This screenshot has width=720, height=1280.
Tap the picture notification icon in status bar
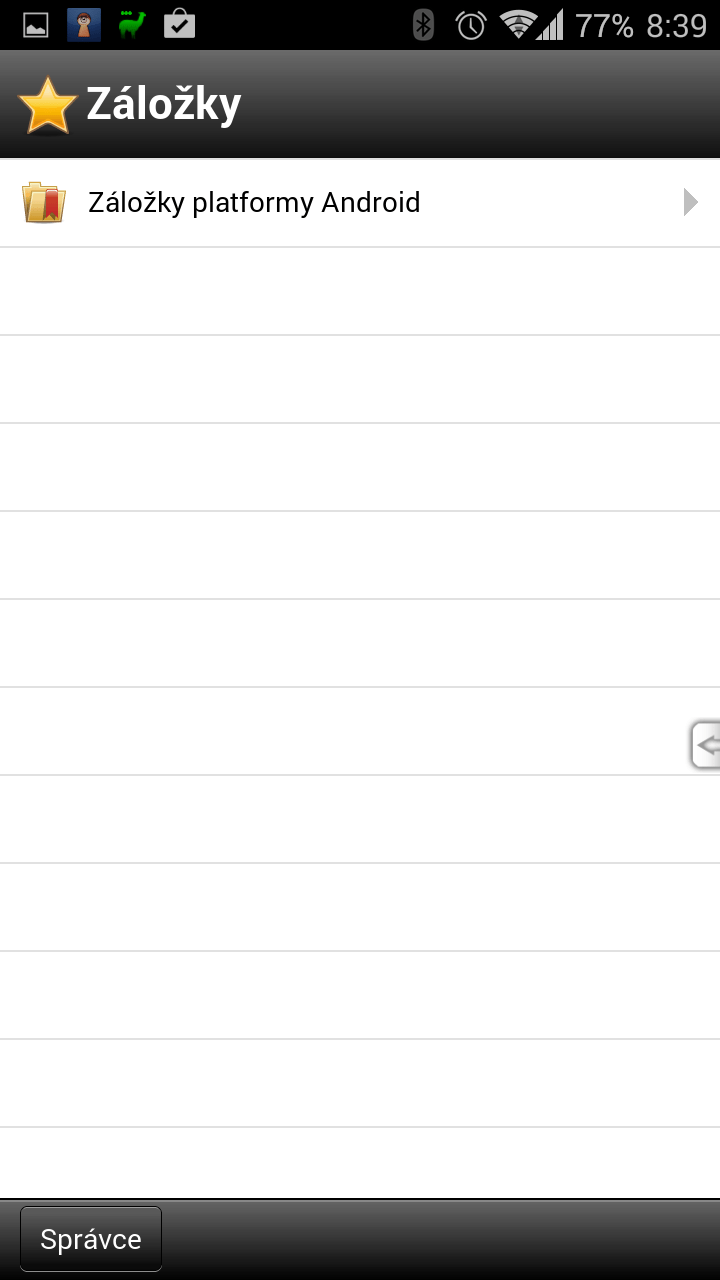pyautogui.click(x=36, y=25)
